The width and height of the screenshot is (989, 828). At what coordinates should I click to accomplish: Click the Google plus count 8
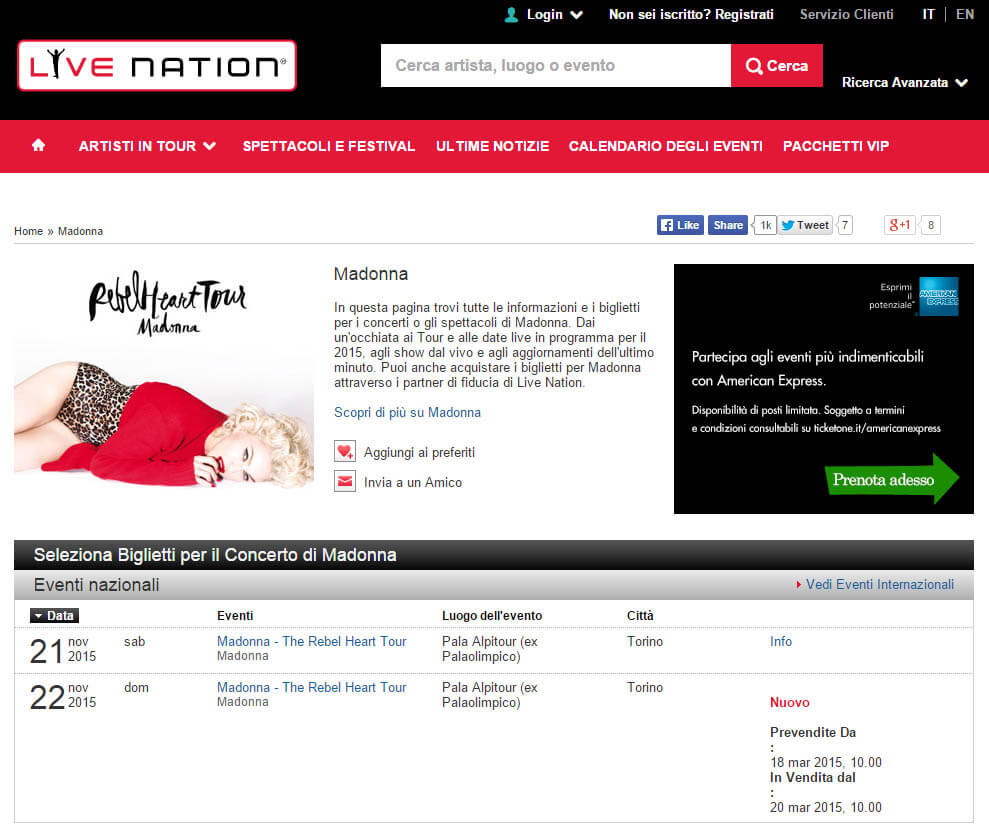[930, 225]
